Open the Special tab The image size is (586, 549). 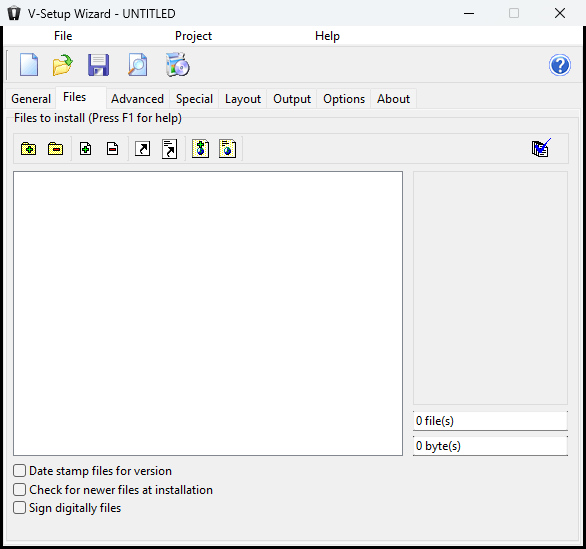[194, 99]
